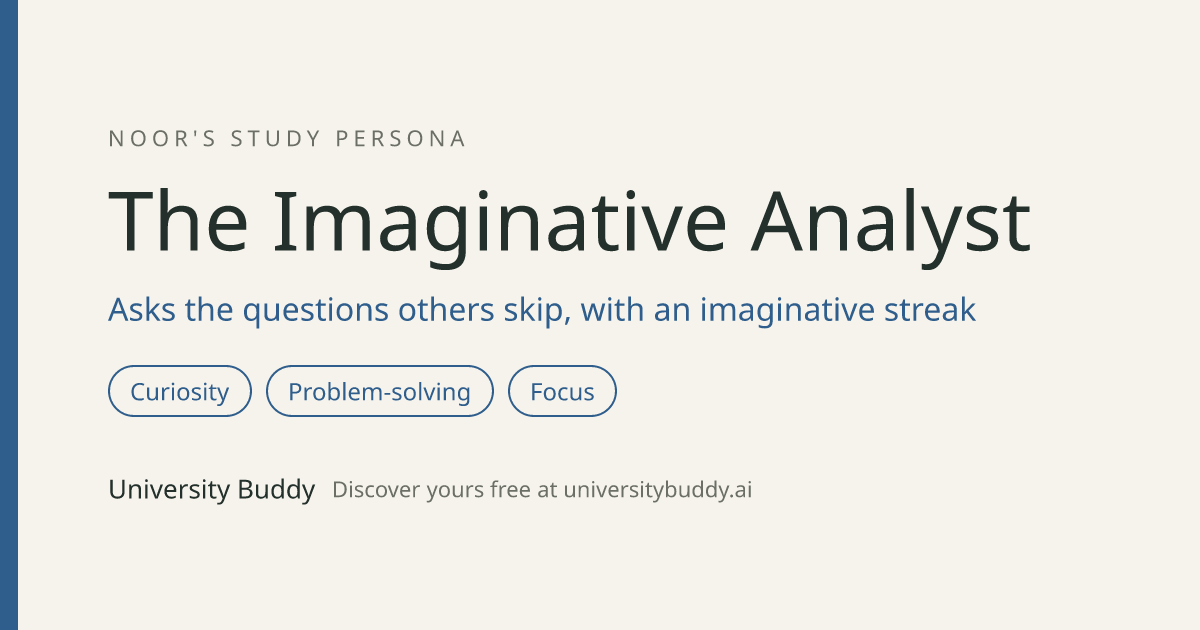Visit the universitybuddy.ai web address
The width and height of the screenshot is (1200, 630).
[x=657, y=491]
